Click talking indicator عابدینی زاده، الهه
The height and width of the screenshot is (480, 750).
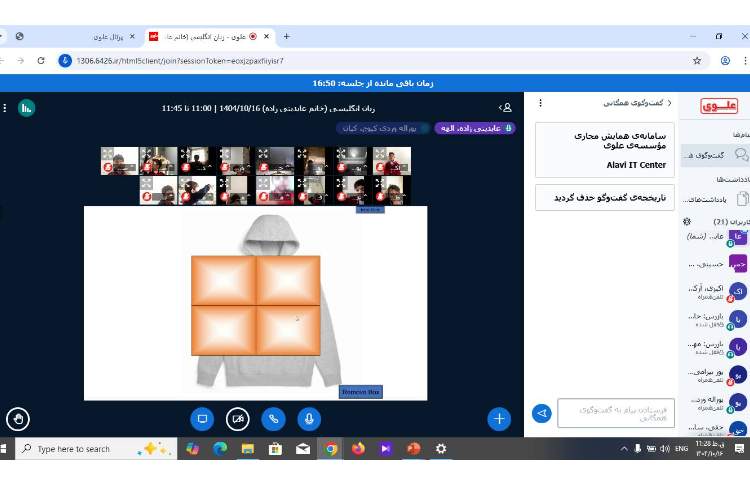474,128
